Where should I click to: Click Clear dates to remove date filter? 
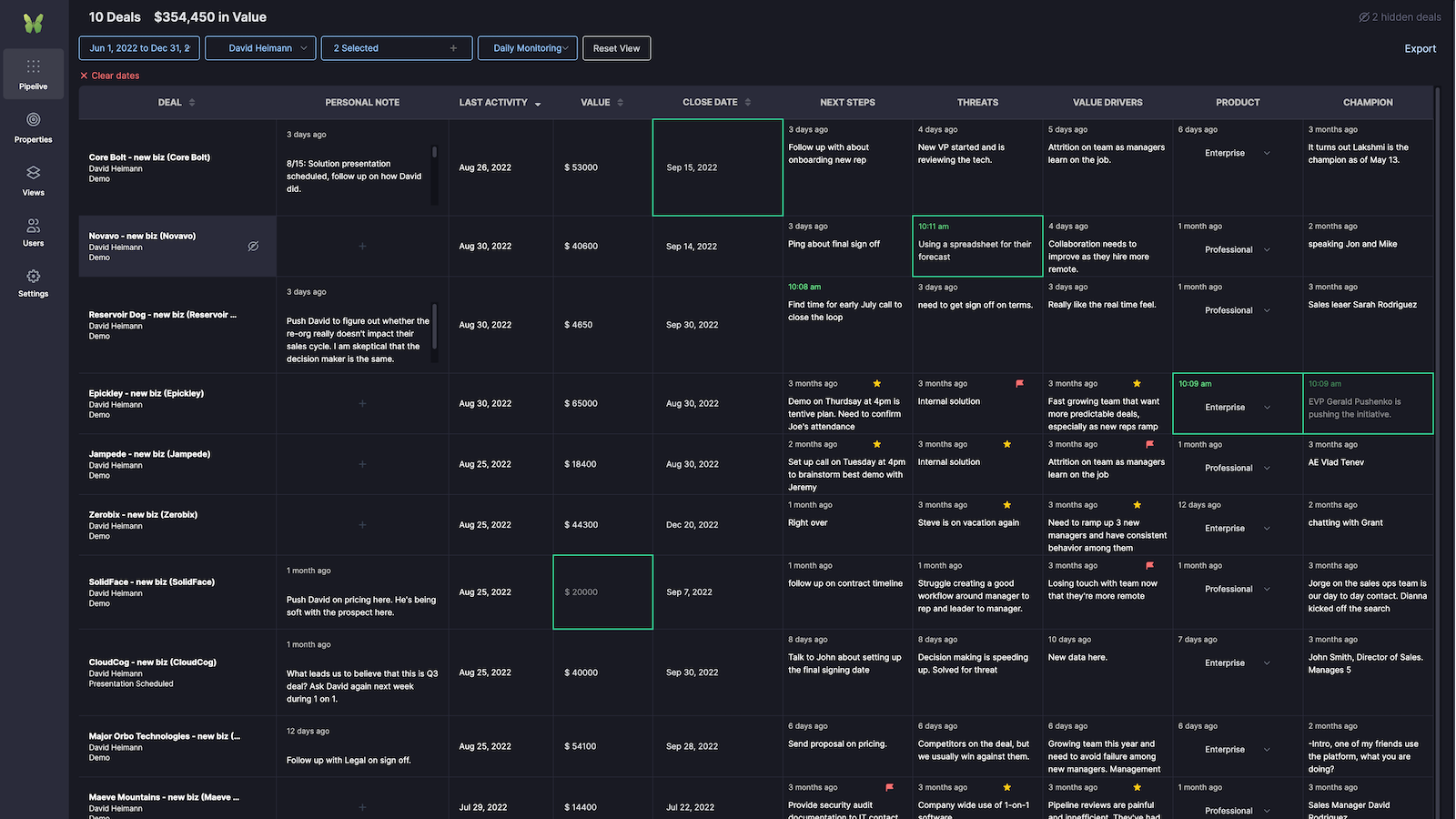109,76
